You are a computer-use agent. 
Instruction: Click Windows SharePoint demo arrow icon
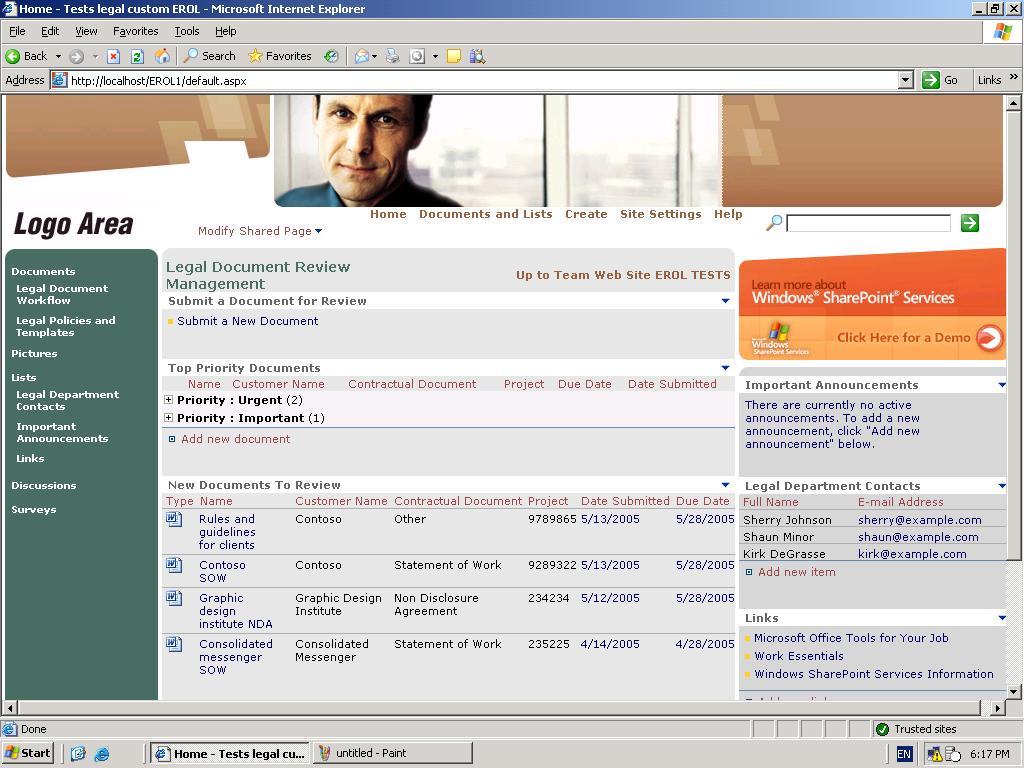[x=988, y=338]
